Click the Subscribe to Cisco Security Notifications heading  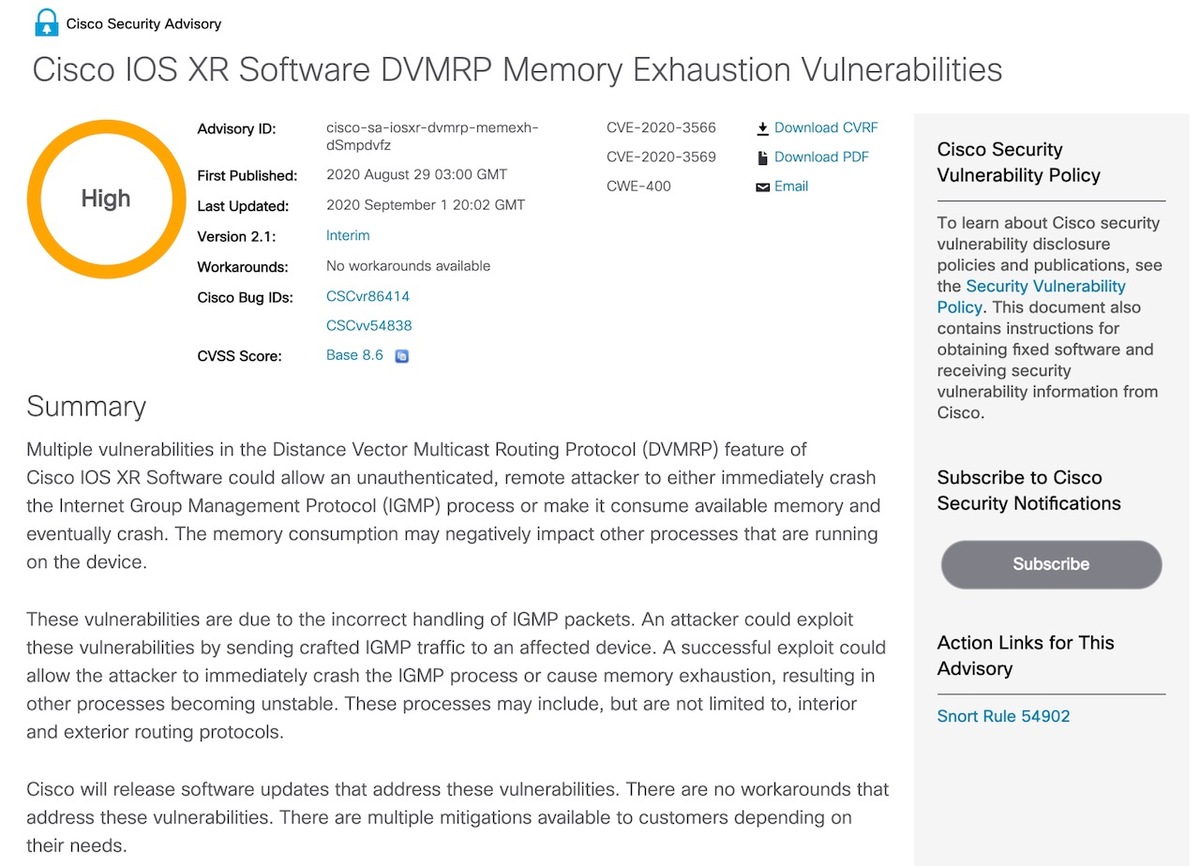(x=1029, y=490)
